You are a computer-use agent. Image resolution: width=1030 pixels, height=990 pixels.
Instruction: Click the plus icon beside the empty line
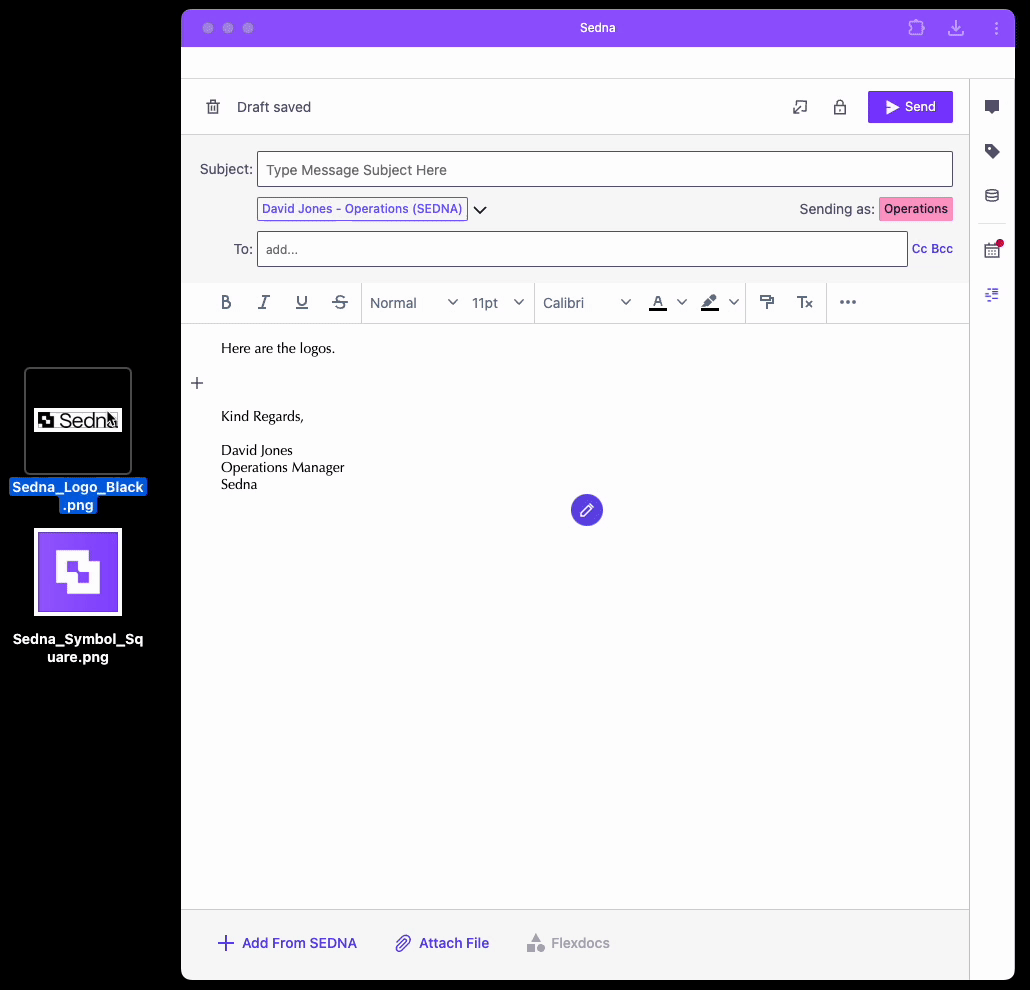pos(197,383)
